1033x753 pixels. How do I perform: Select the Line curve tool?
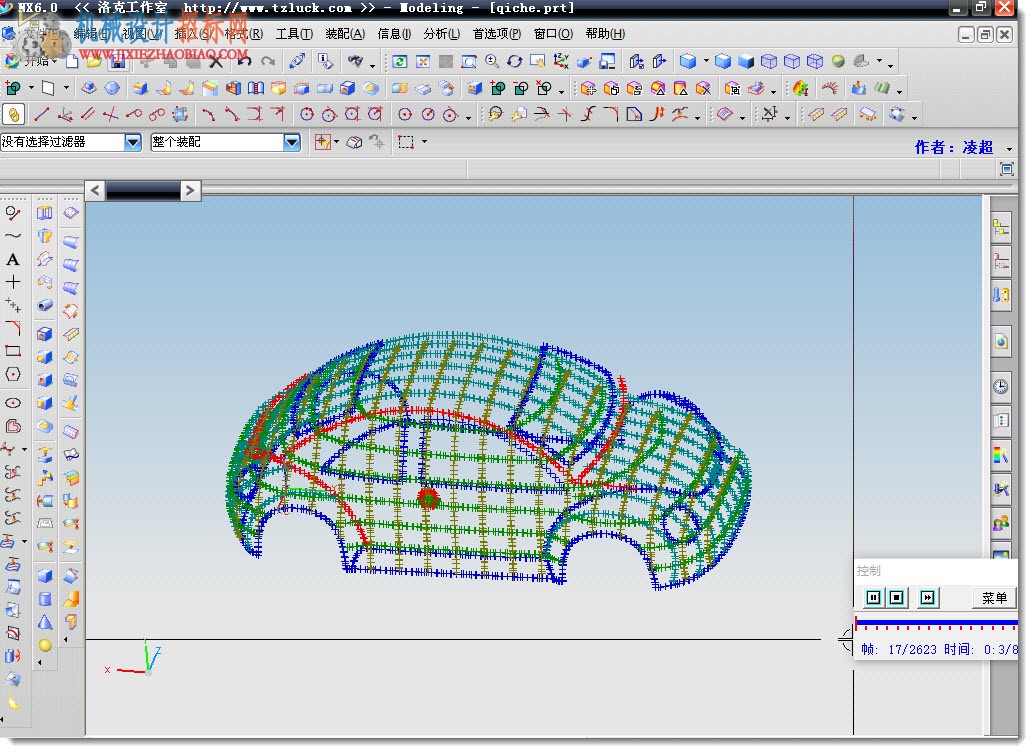tap(41, 115)
